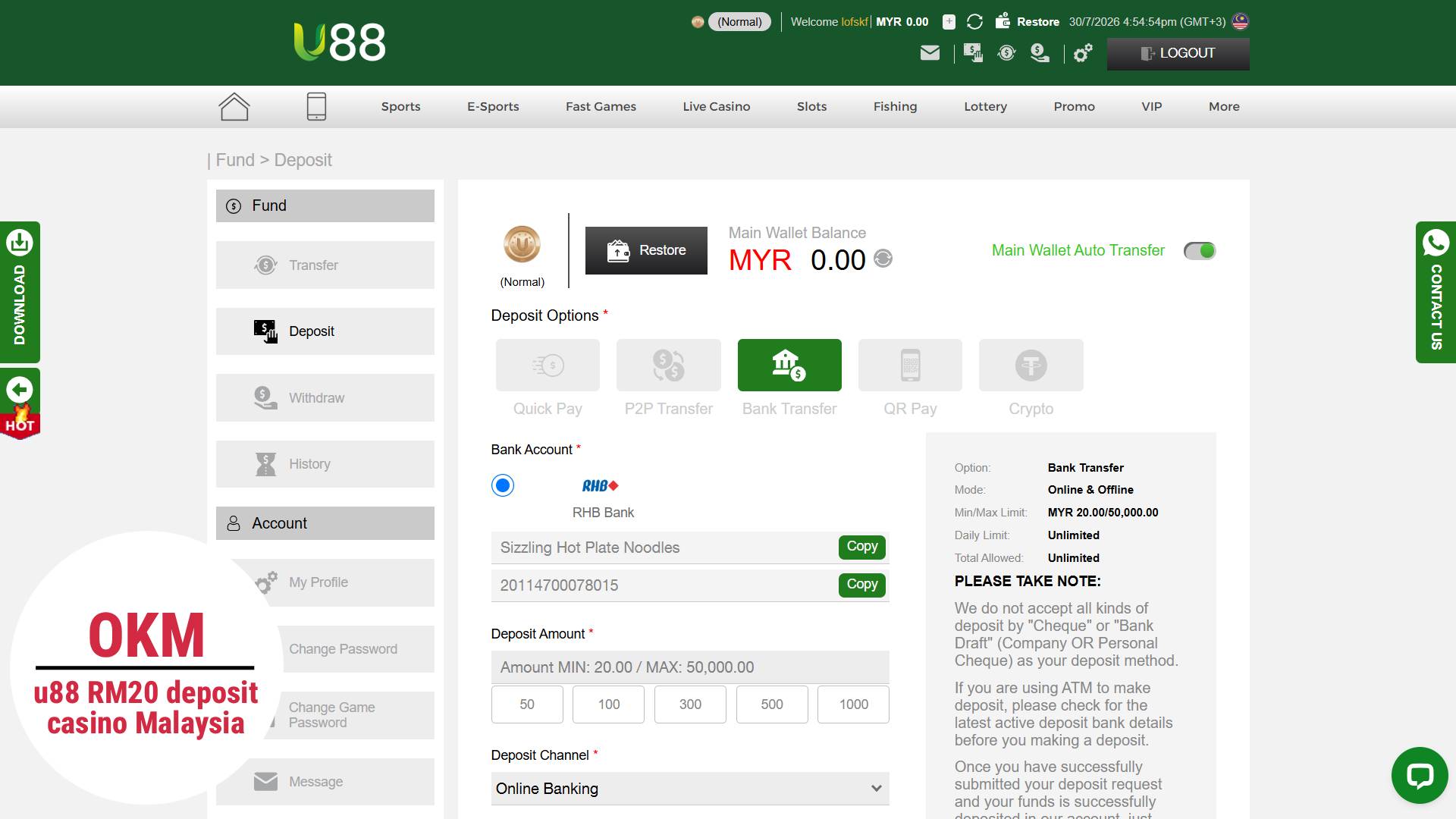Select the Malaysia flag language icon

pyautogui.click(x=1241, y=22)
